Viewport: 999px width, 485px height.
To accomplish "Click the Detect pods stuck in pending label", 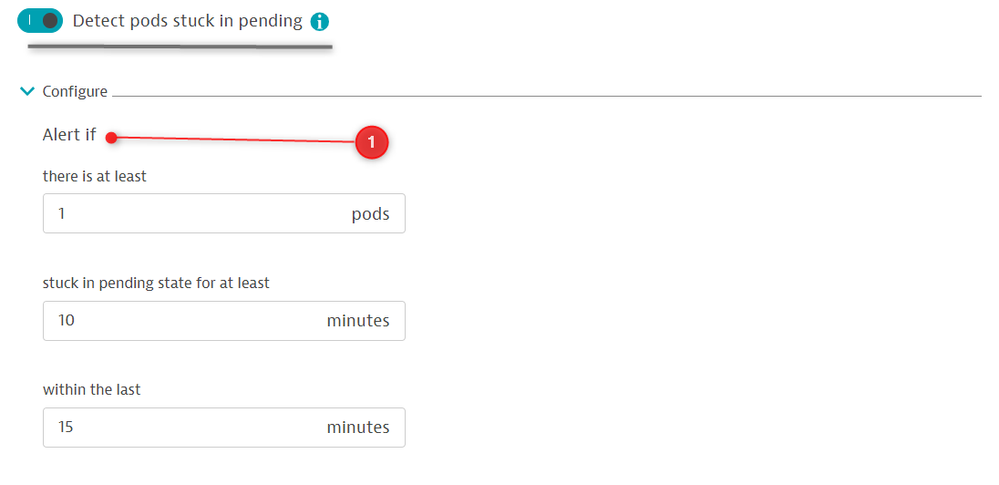I will coord(187,21).
